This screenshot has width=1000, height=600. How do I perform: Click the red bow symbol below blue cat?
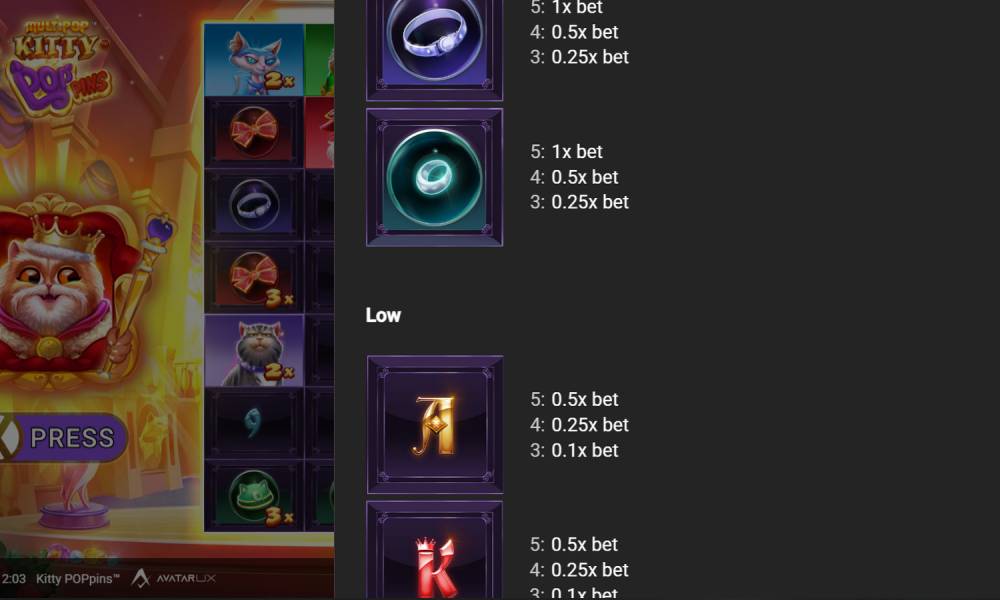[254, 133]
